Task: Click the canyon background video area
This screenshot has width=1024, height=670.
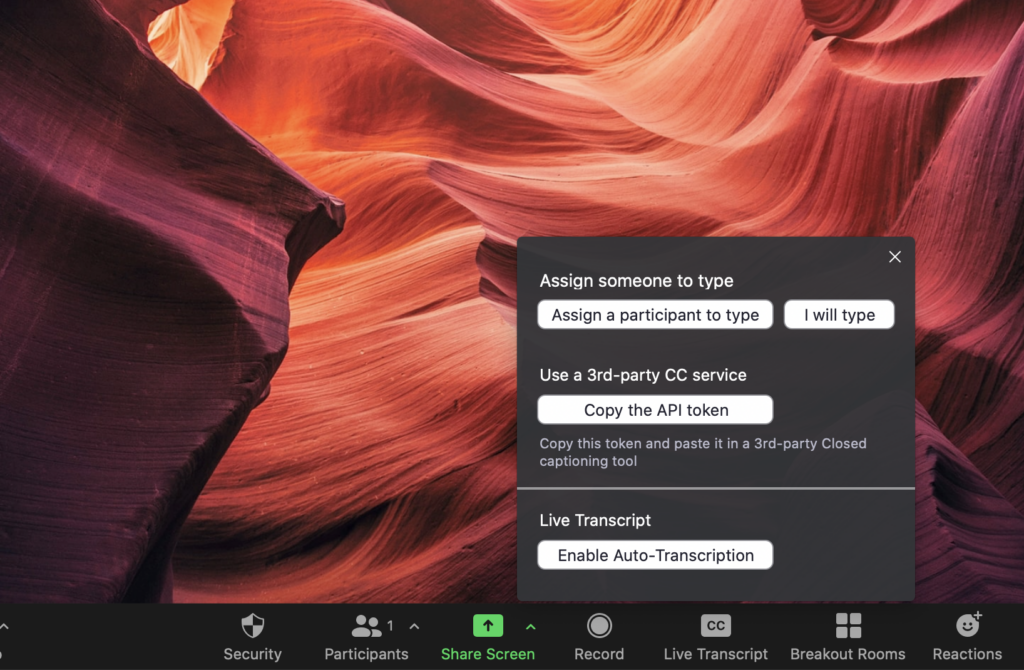Action: pyautogui.click(x=250, y=300)
